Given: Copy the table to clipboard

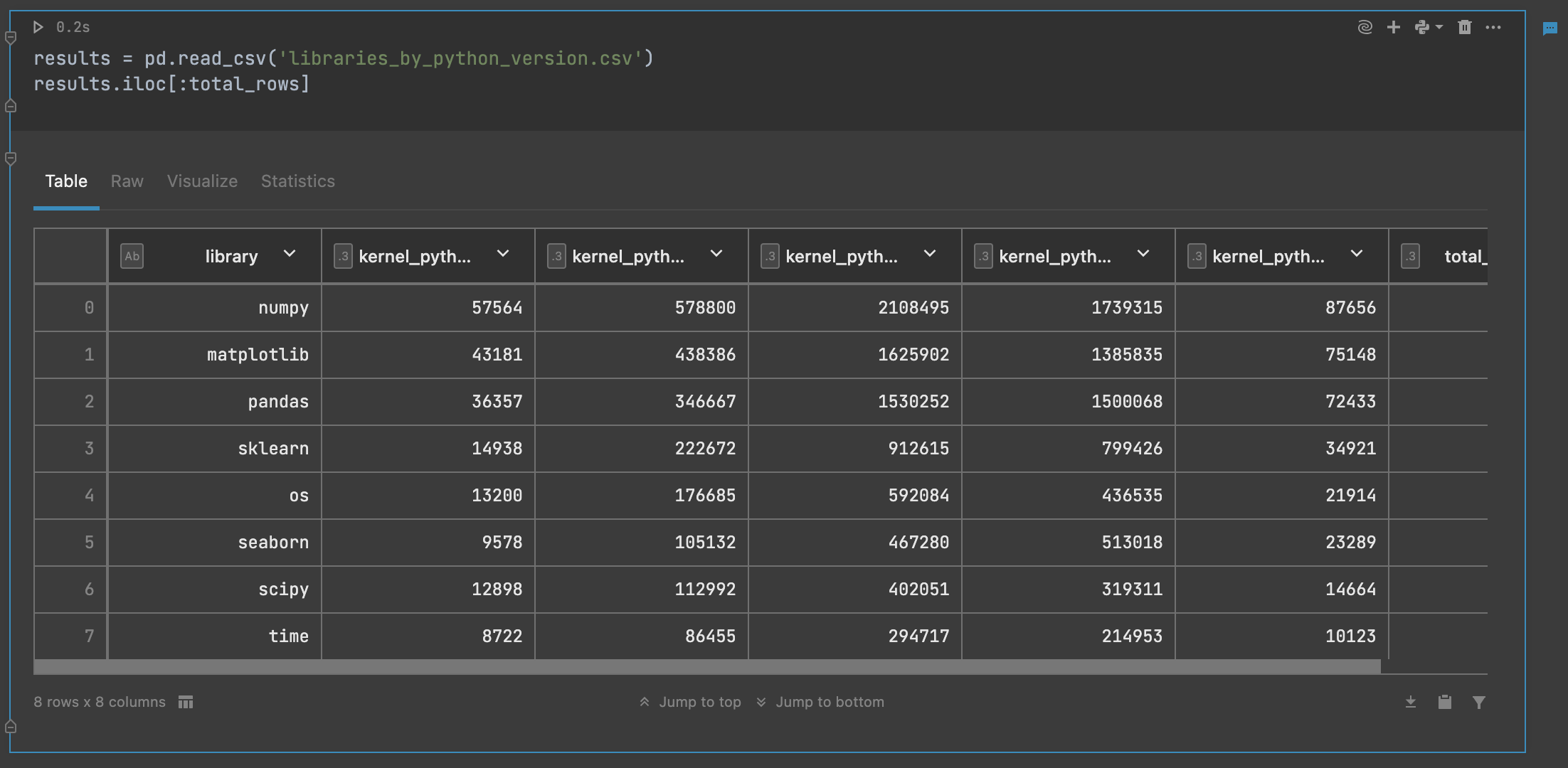Looking at the screenshot, I should (x=1445, y=702).
